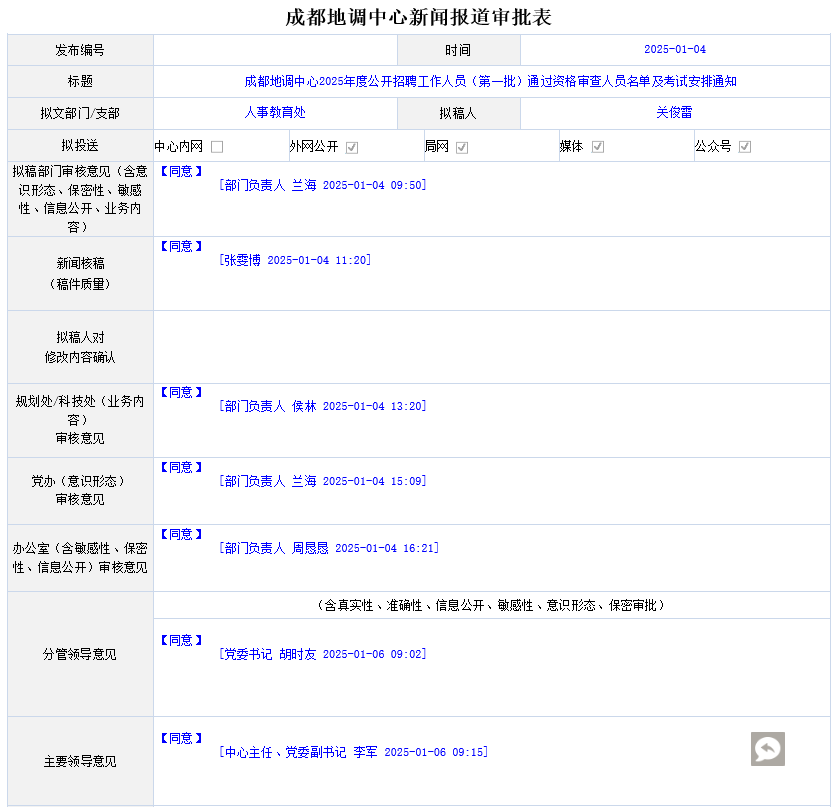
Task: Click the 新闻核稿（稿件质量） label
Action: [80, 274]
